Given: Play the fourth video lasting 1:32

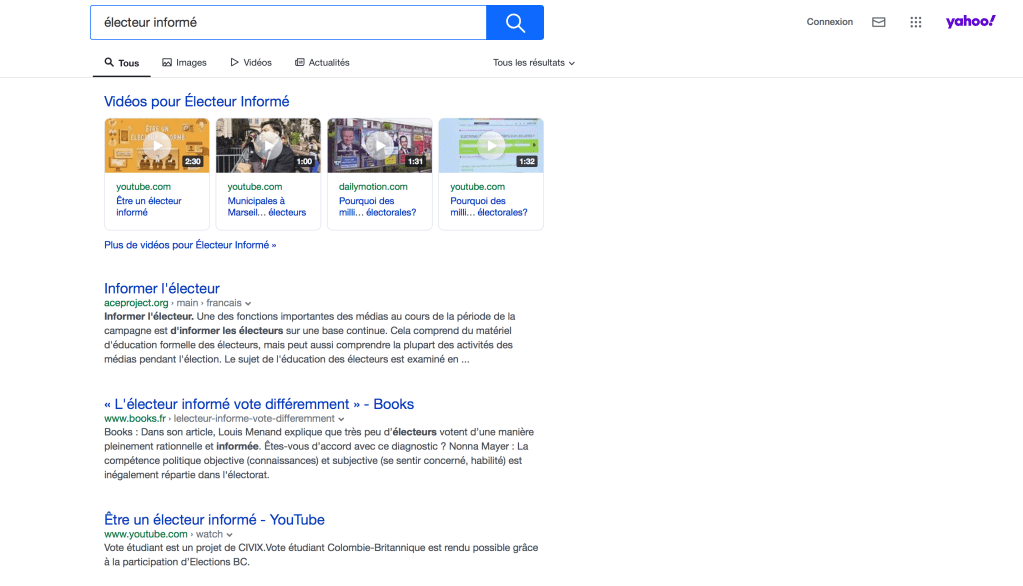Looking at the screenshot, I should pyautogui.click(x=491, y=145).
